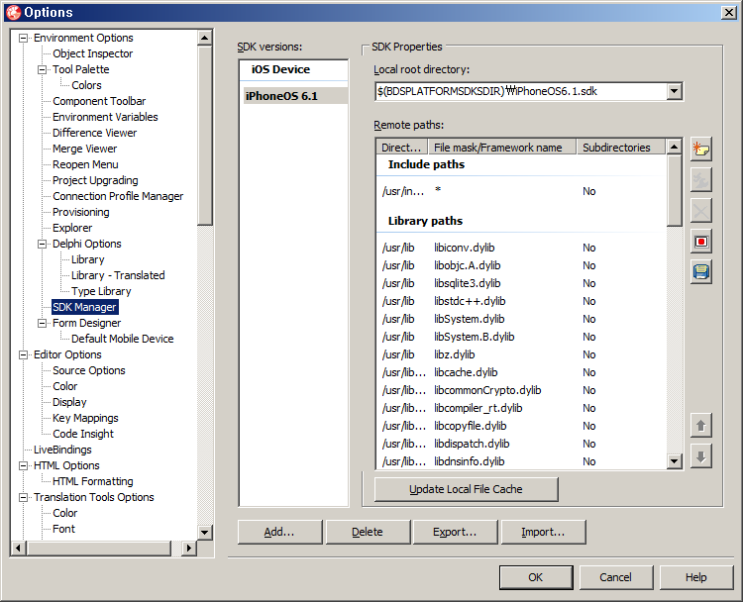Open the Local root directory dropdown
Viewport: 743px width, 602px height.
click(x=674, y=91)
